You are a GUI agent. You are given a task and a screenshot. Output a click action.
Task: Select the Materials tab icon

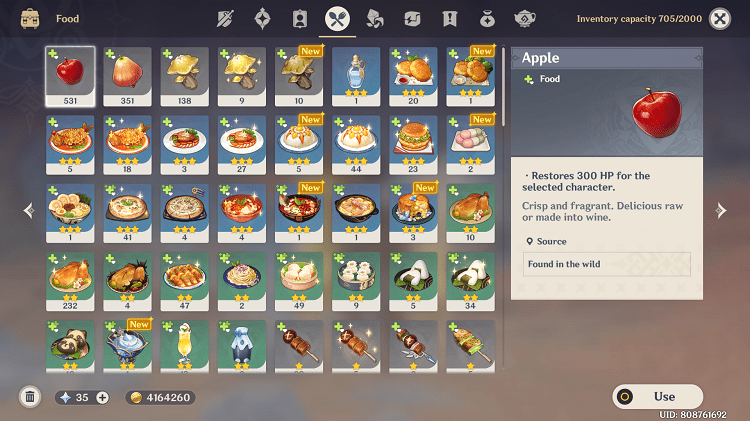click(x=375, y=19)
